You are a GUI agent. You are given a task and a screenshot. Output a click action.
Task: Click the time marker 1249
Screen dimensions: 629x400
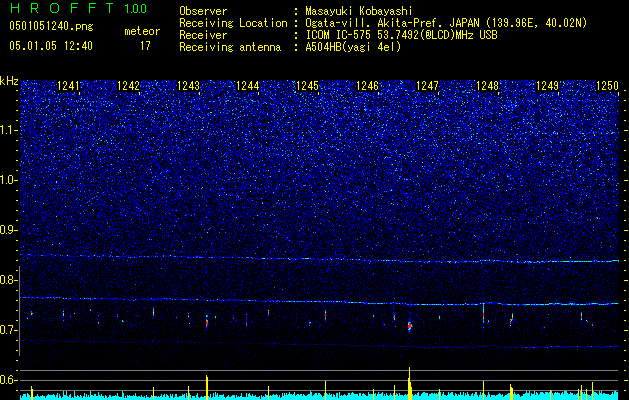click(x=548, y=85)
